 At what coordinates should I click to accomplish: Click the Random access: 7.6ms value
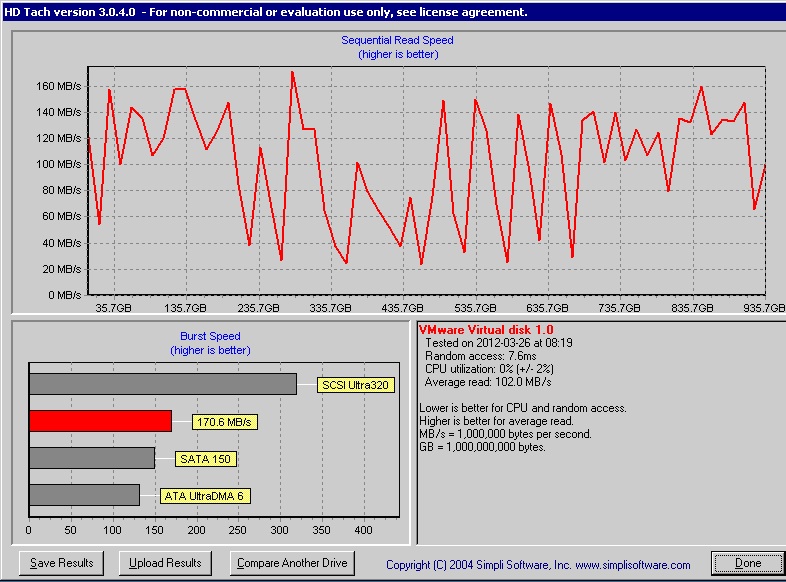[480, 356]
